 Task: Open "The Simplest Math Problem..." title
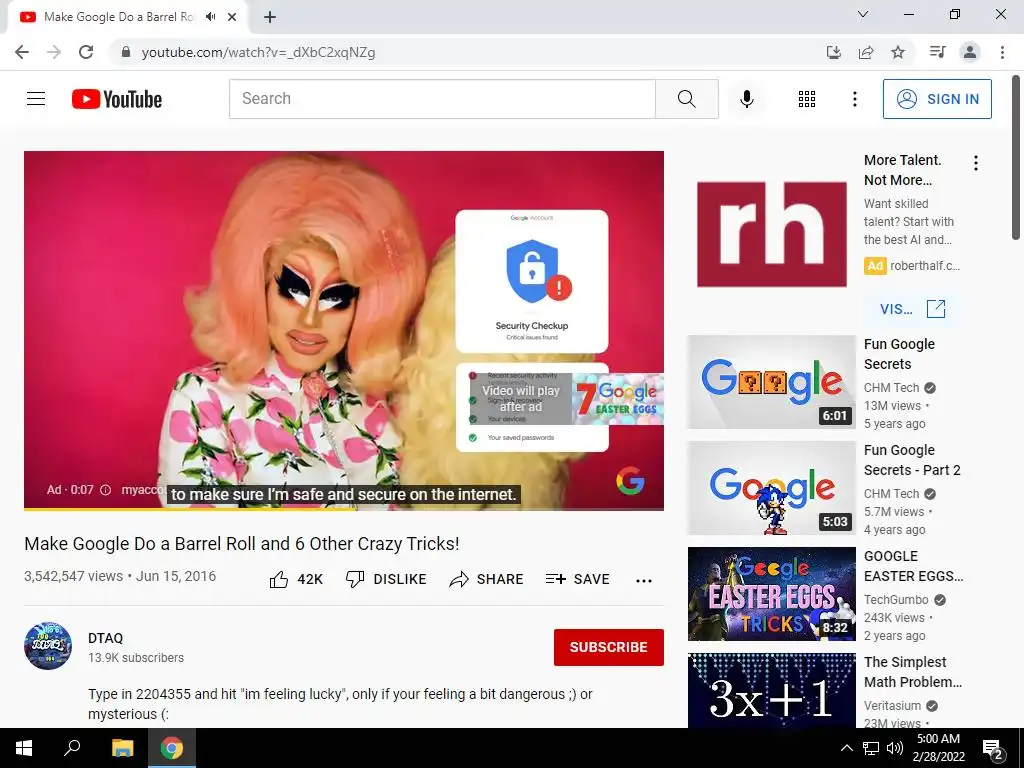(x=912, y=671)
